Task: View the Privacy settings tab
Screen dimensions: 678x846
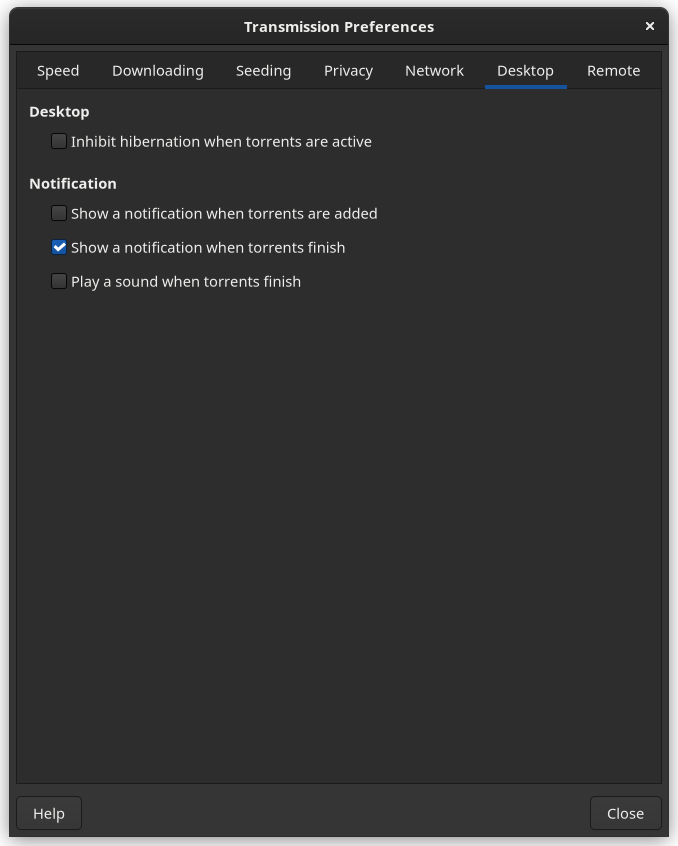Action: pyautogui.click(x=348, y=70)
